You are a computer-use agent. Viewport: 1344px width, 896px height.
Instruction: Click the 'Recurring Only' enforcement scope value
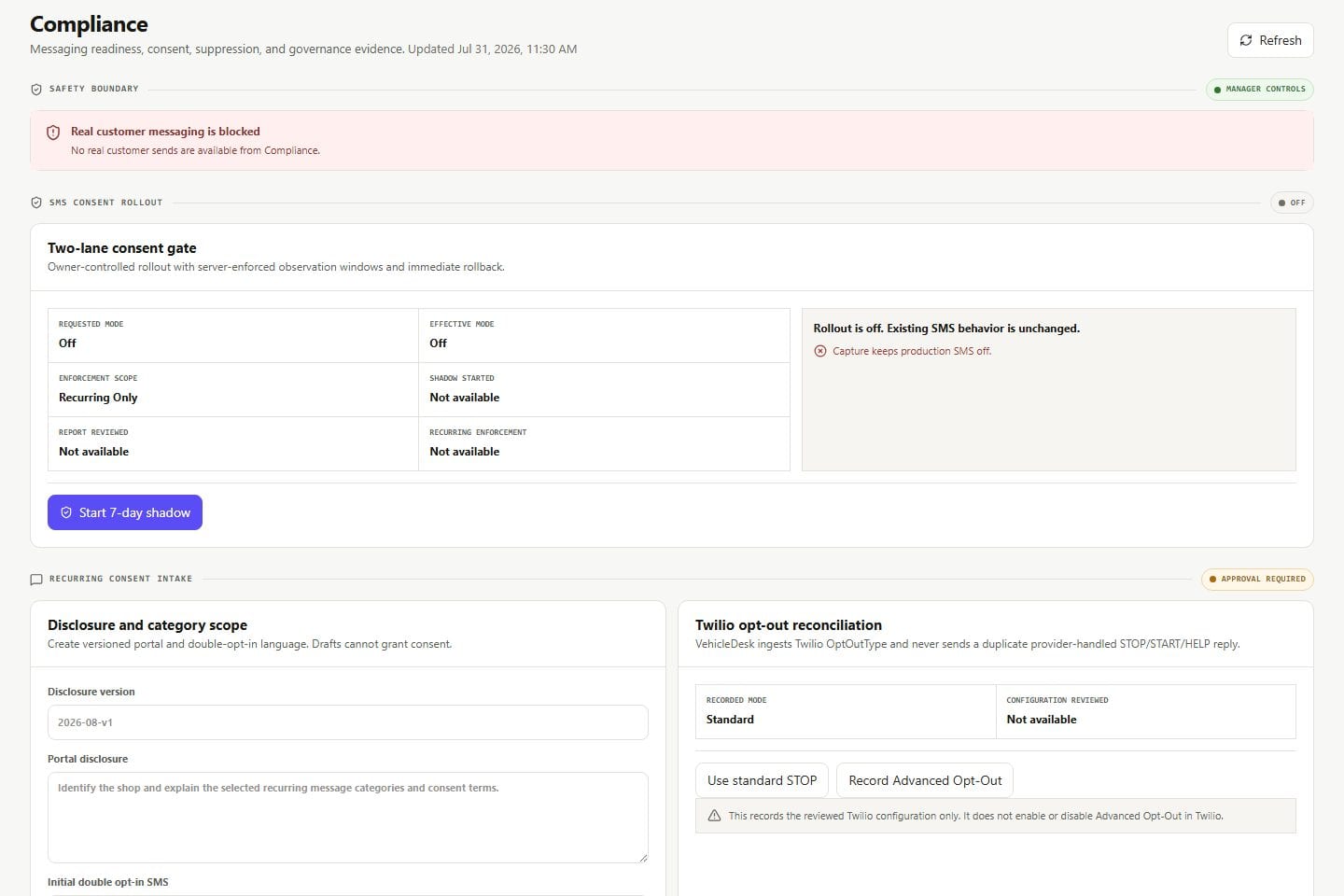point(98,398)
